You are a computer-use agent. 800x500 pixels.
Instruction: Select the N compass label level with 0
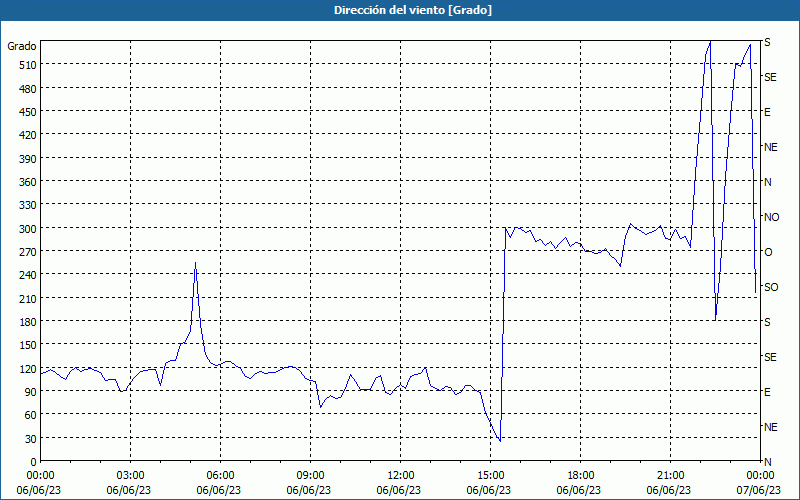click(768, 462)
